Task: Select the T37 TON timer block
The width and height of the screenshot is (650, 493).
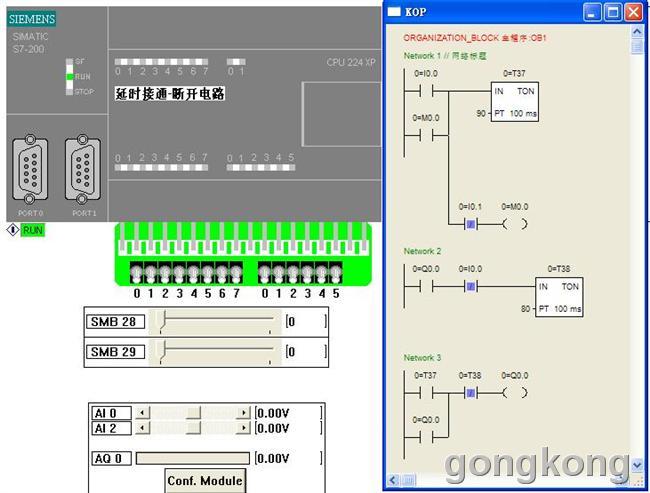Action: pyautogui.click(x=514, y=102)
